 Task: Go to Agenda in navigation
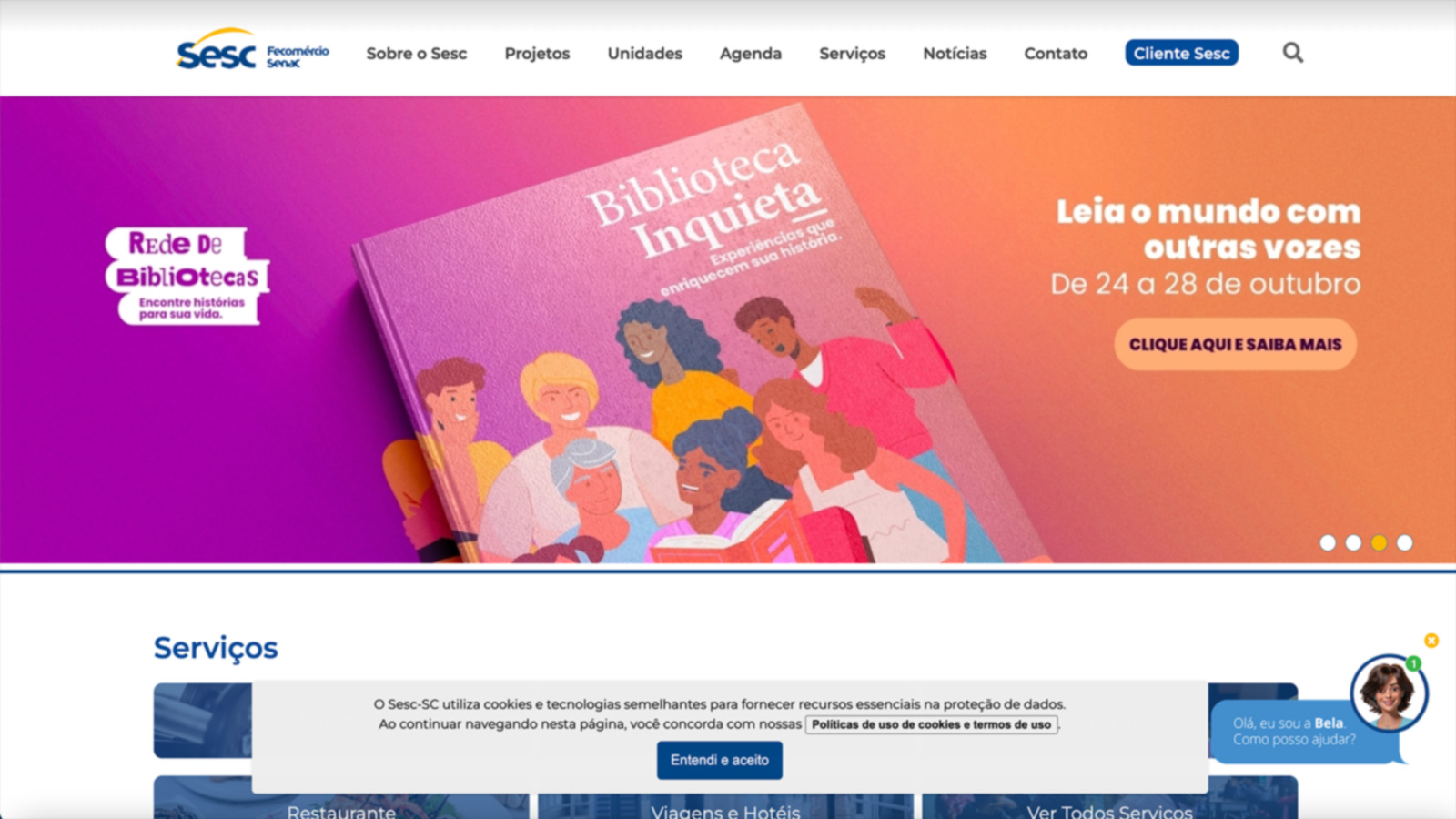click(x=751, y=54)
